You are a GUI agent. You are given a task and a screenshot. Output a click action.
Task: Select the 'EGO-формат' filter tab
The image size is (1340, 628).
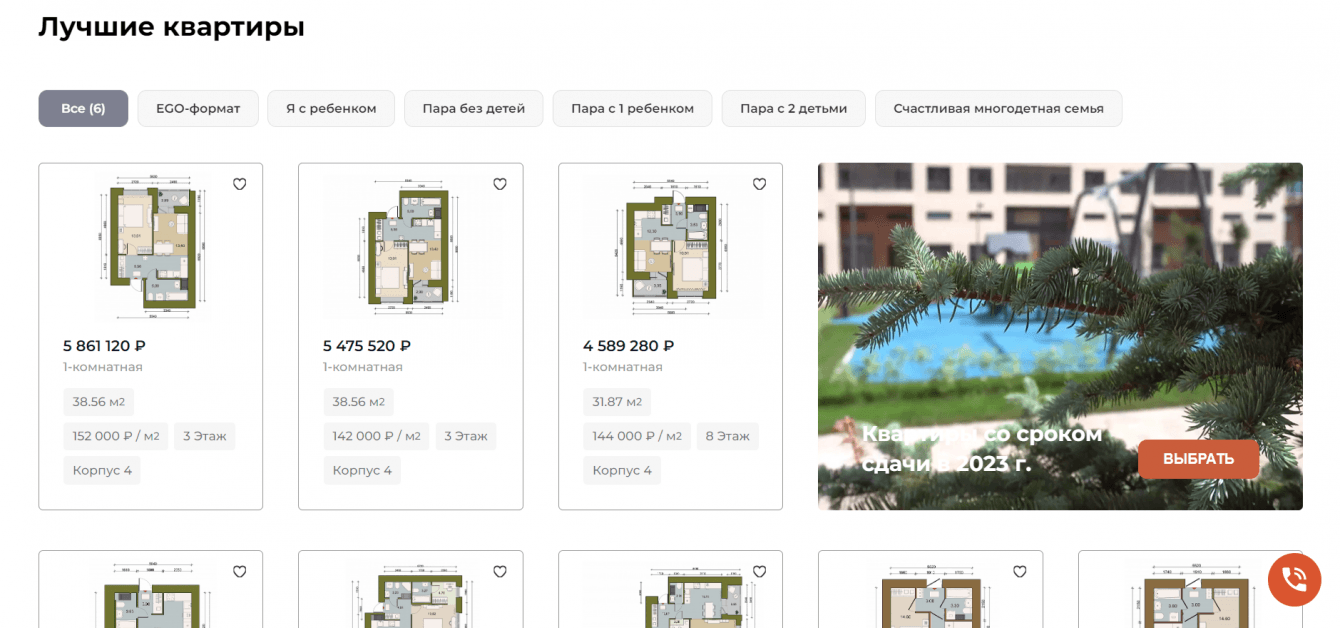[x=198, y=108]
